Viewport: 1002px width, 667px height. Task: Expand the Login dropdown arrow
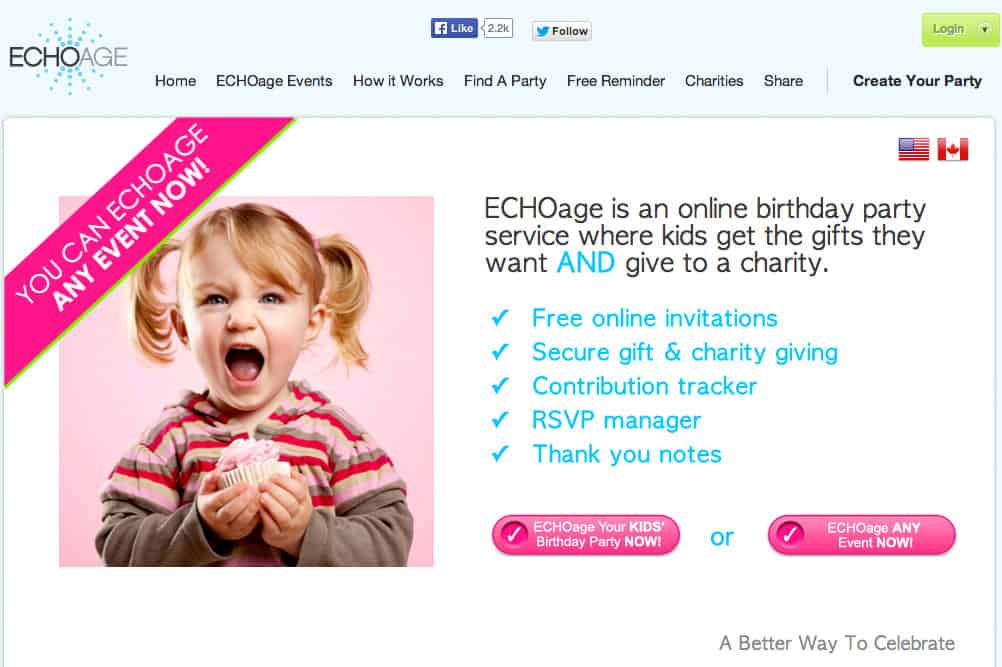[985, 29]
